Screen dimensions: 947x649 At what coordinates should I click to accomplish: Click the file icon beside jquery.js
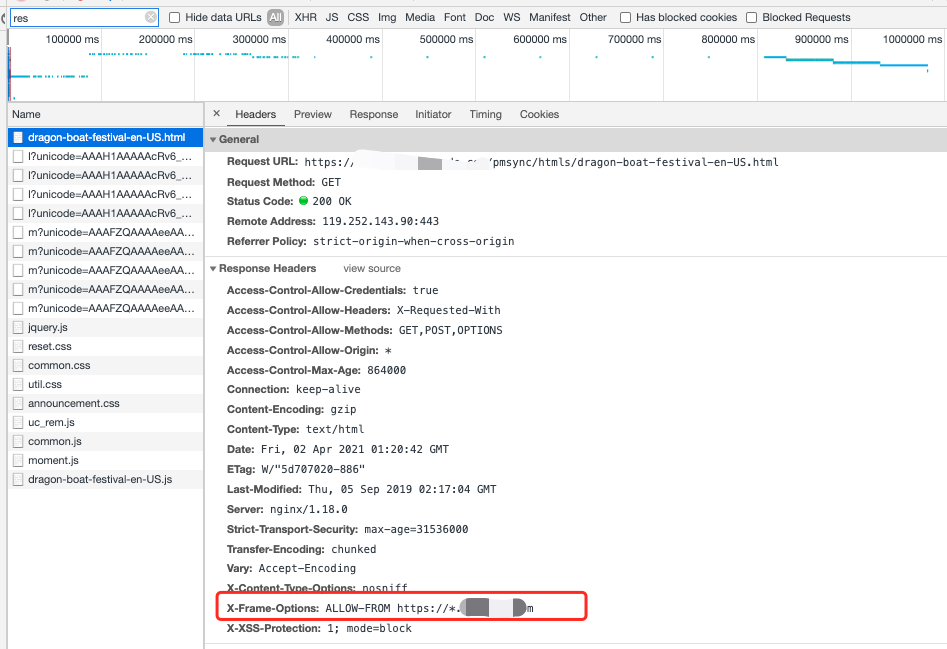pos(18,327)
